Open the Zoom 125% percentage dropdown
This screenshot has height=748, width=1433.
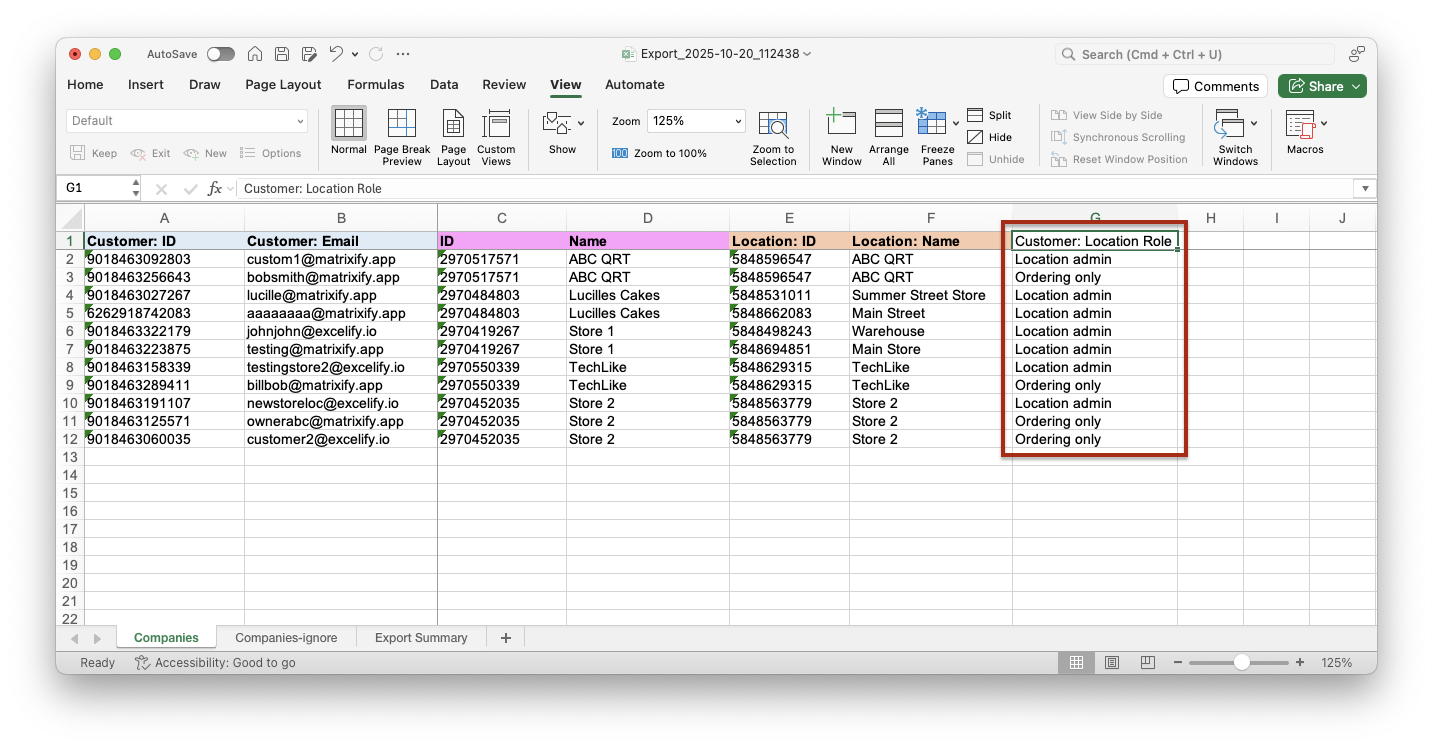[739, 121]
